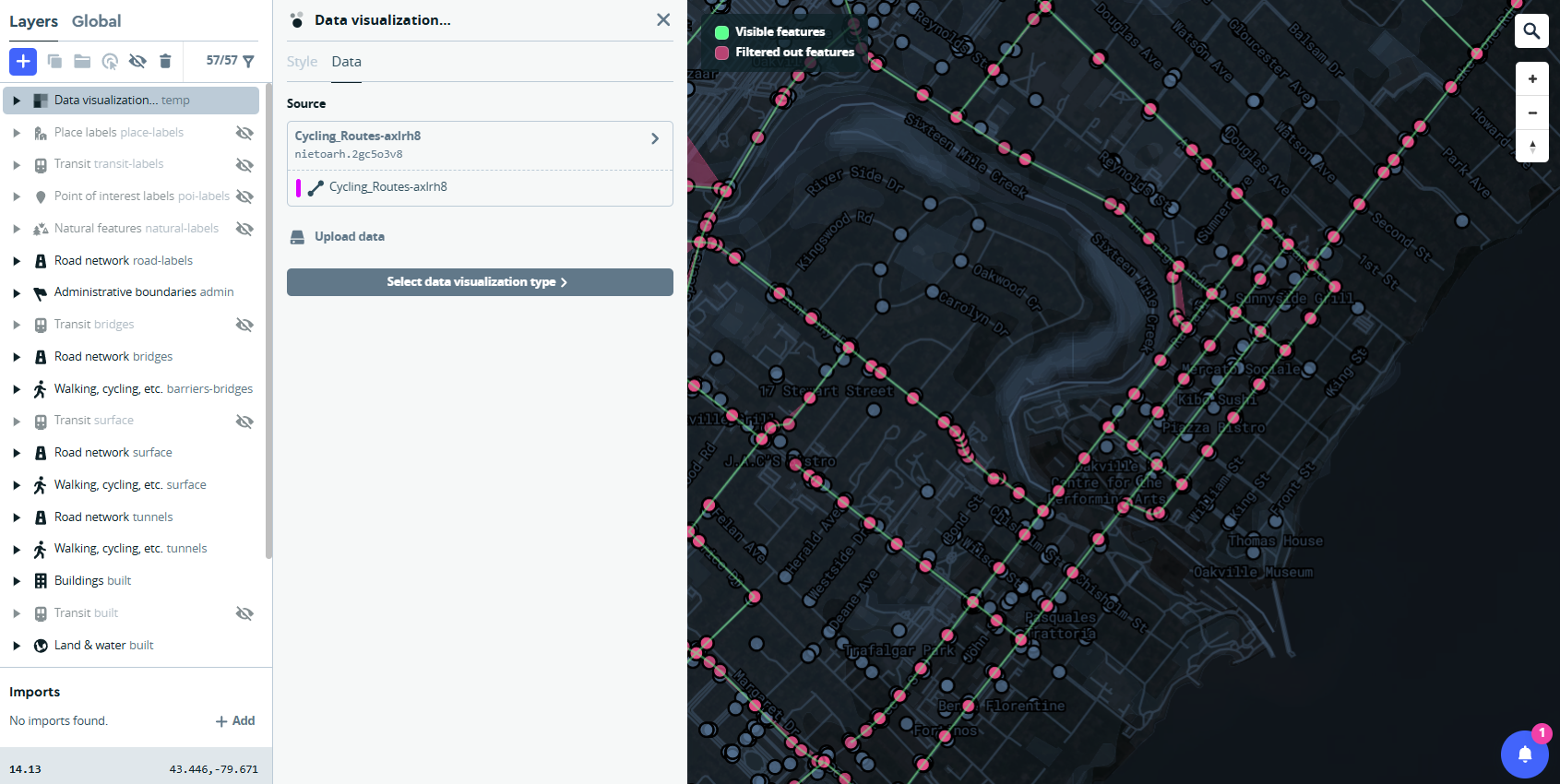Click pink Filtered out features swatch

tap(722, 53)
